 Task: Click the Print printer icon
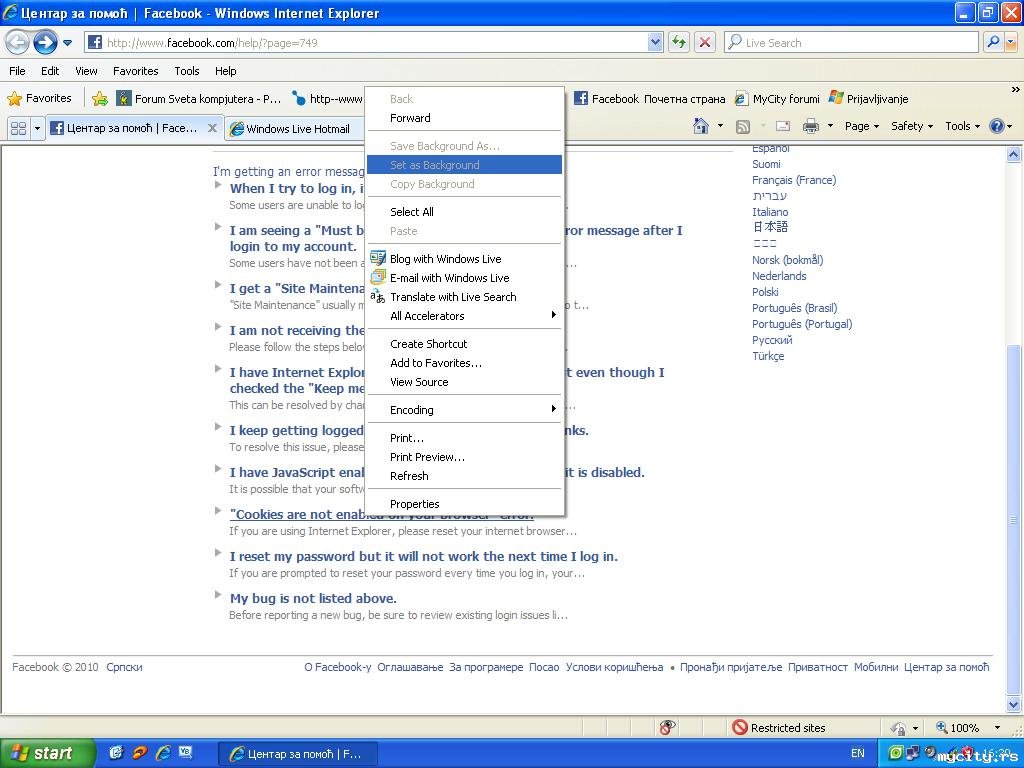(810, 126)
